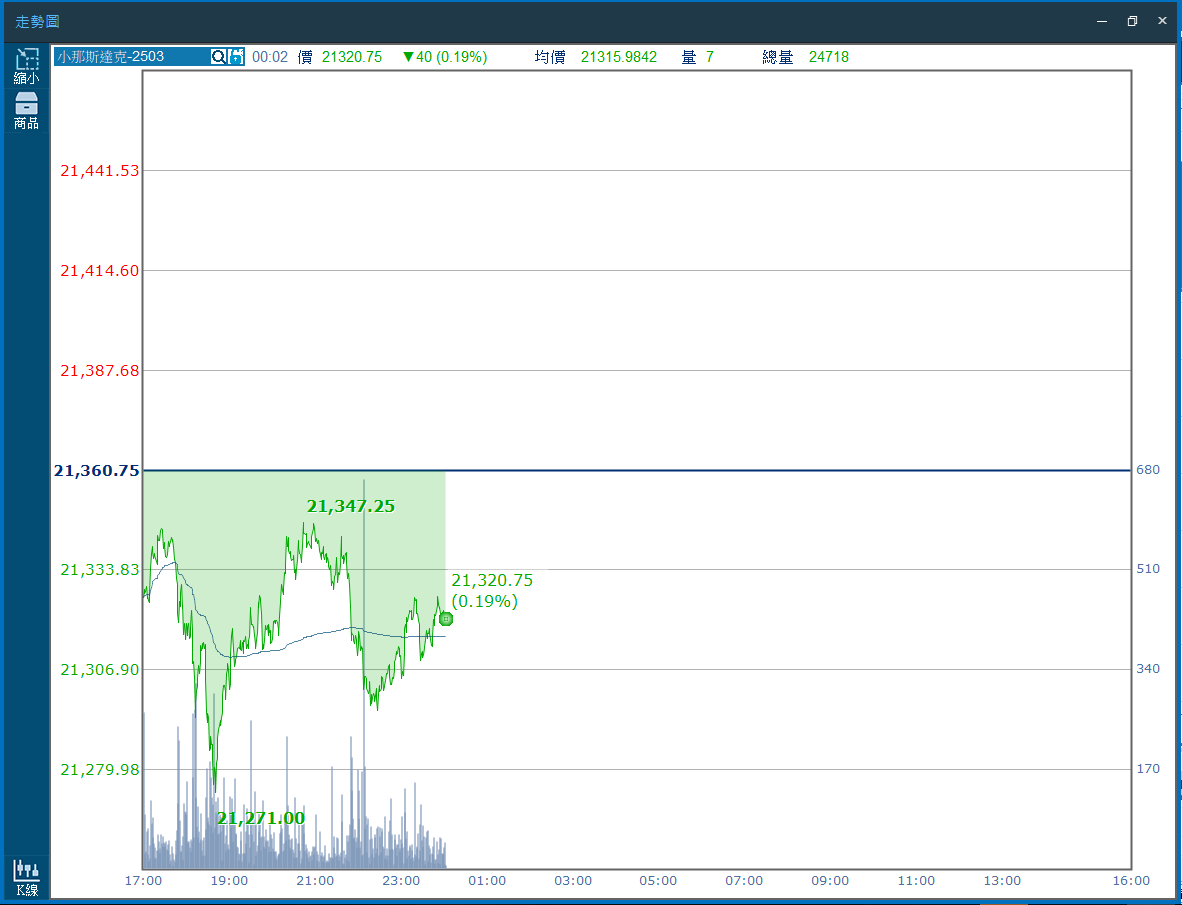
Task: Restore down the 走勢圖 window
Action: click(x=1132, y=21)
